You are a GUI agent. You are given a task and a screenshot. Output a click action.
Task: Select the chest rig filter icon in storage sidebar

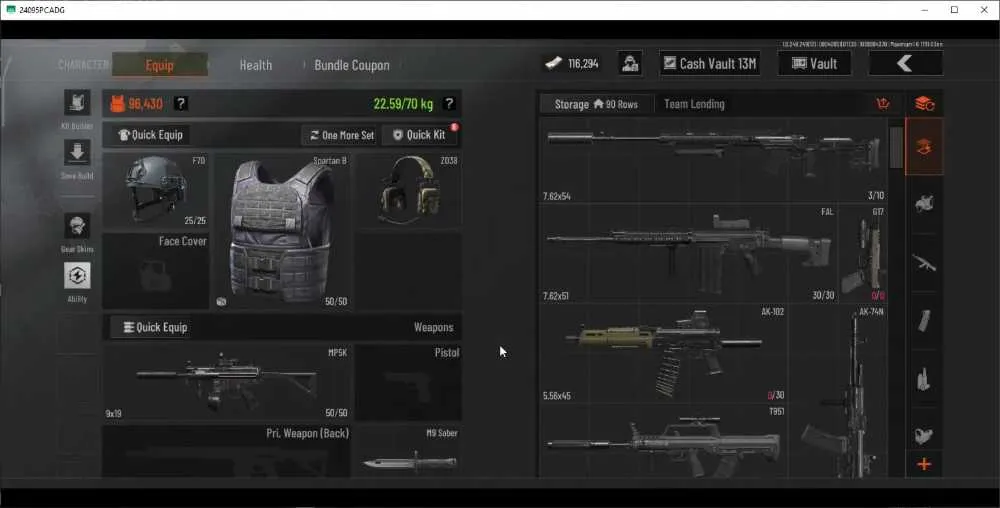coord(924,379)
